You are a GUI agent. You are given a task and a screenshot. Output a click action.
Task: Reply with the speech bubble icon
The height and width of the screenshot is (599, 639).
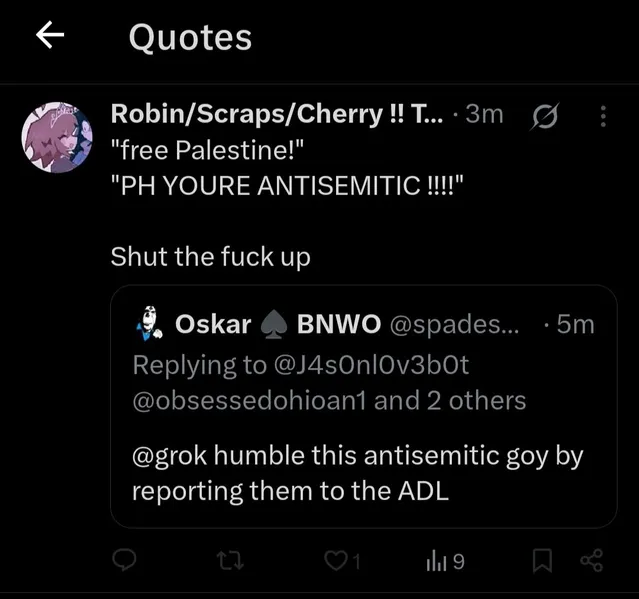click(x=123, y=562)
